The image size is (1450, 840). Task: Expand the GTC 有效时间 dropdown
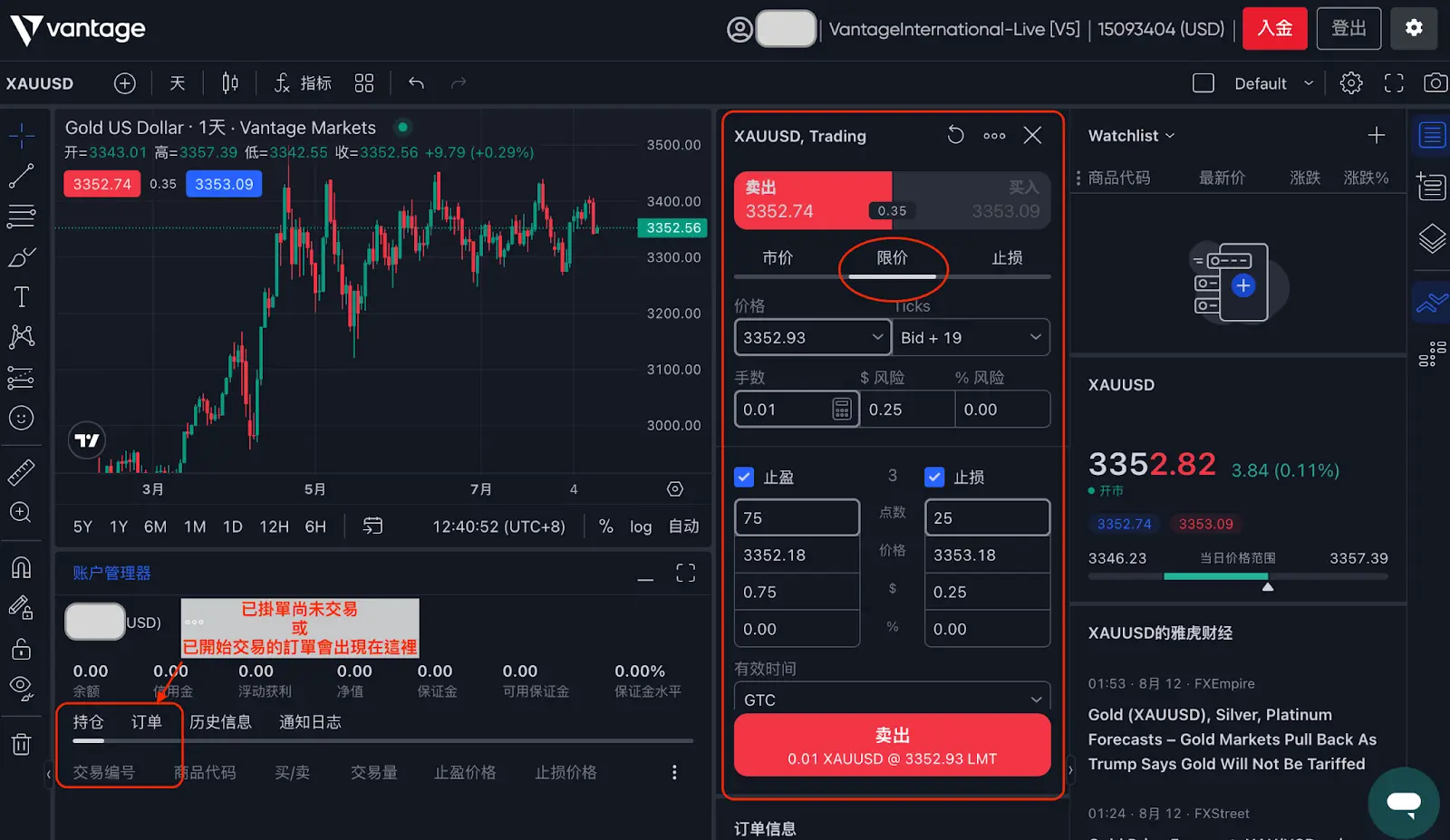pyautogui.click(x=892, y=700)
